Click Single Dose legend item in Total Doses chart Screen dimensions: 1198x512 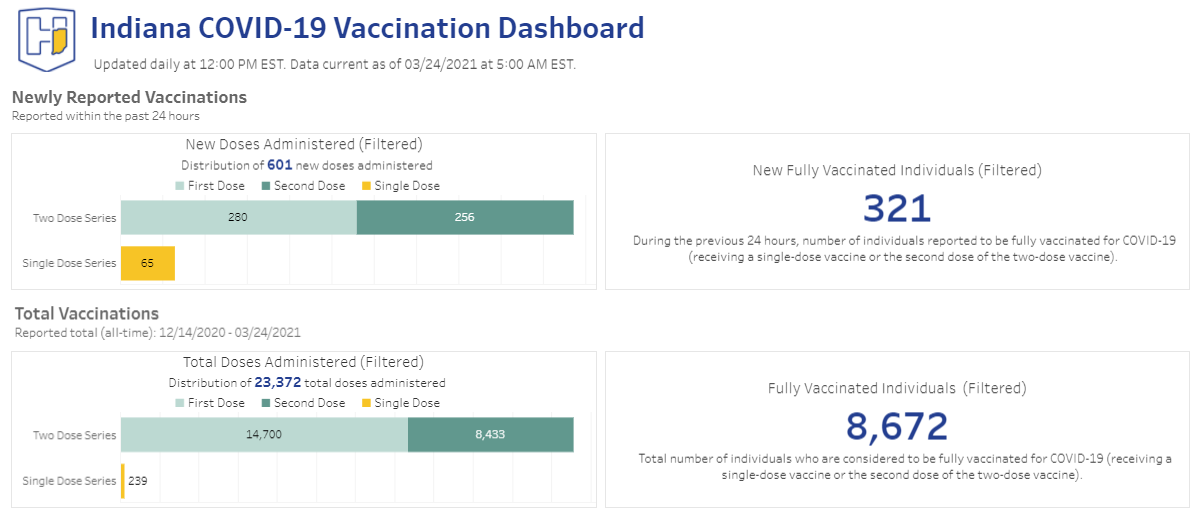click(401, 403)
